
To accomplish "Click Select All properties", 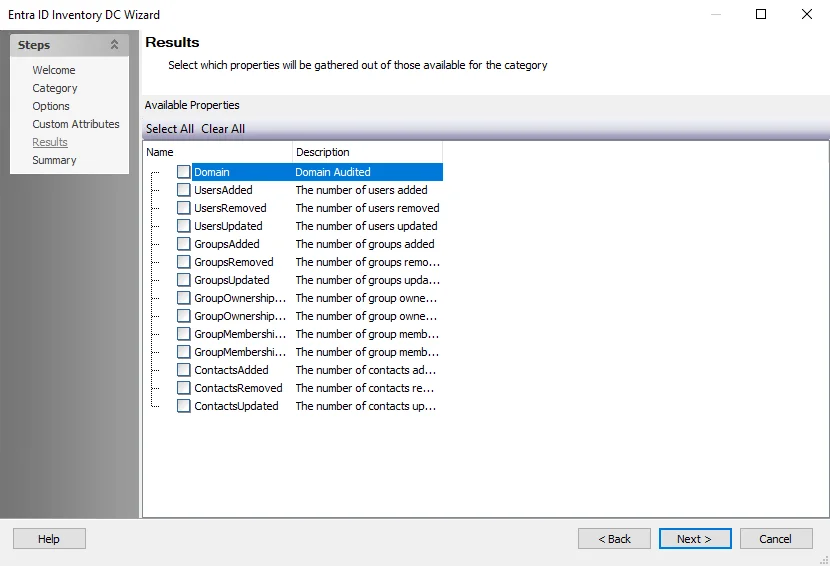I will [170, 129].
